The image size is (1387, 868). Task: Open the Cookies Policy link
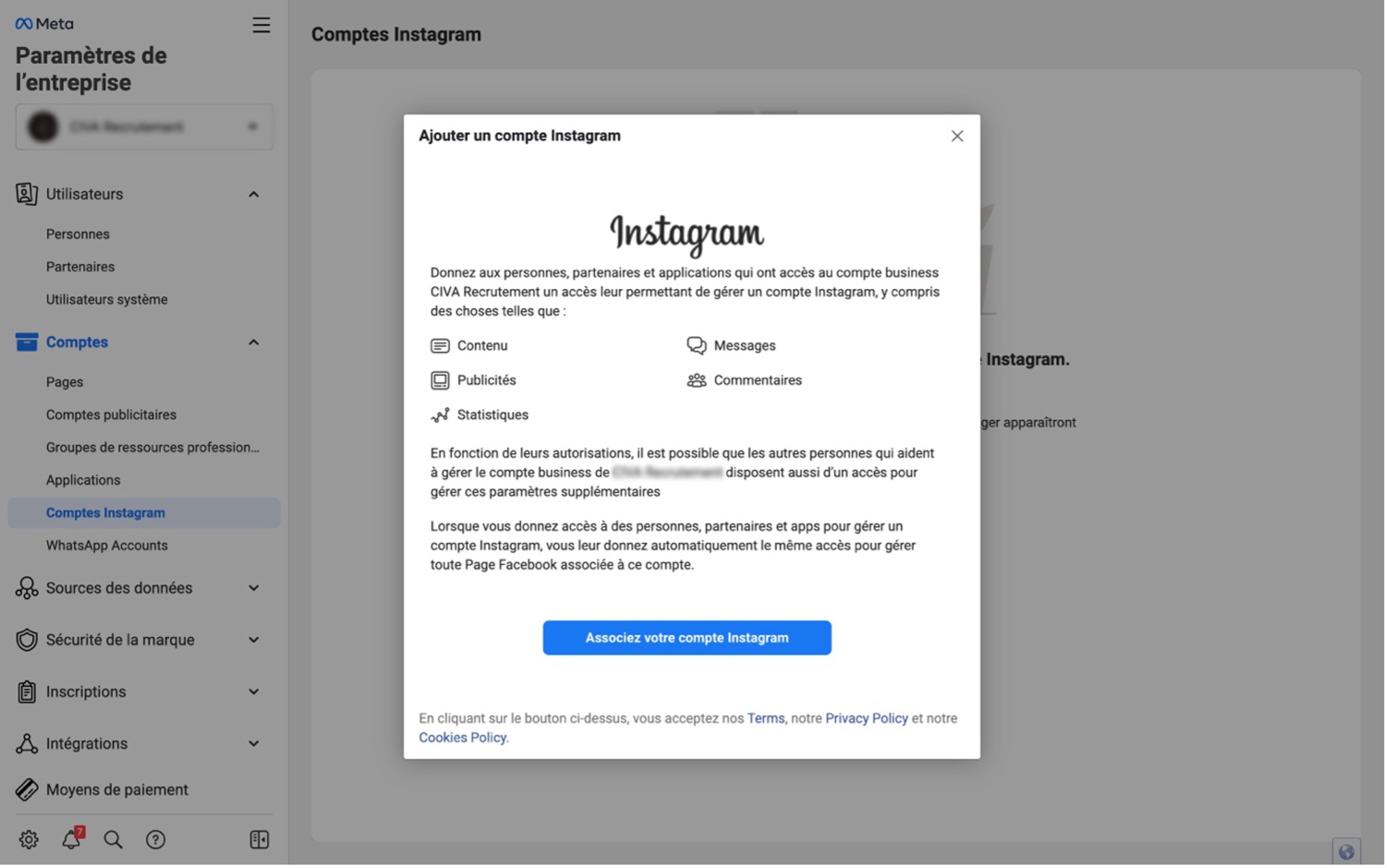pos(463,738)
